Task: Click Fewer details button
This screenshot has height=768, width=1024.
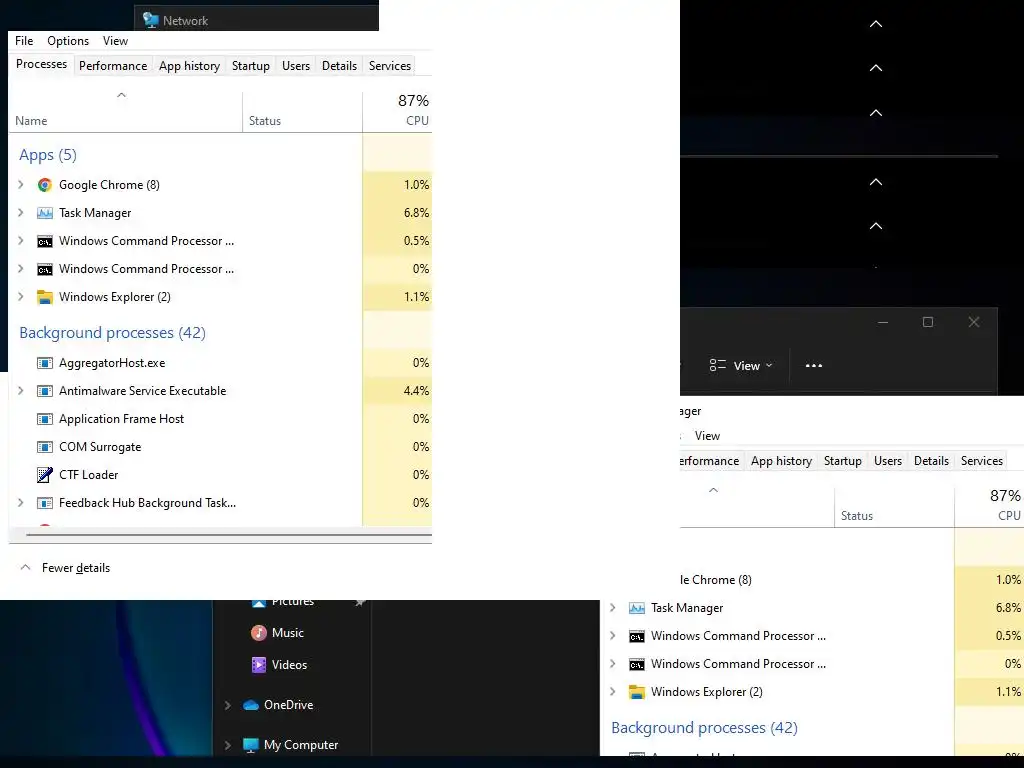Action: tap(65, 568)
